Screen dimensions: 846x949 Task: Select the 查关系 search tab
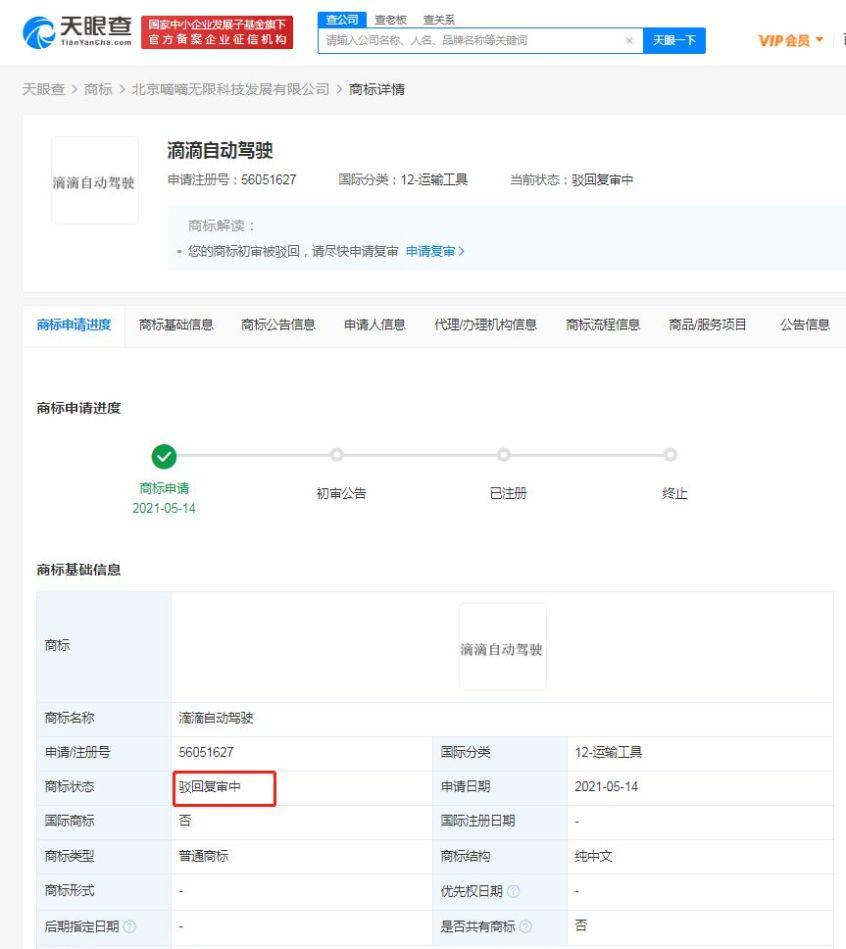439,20
